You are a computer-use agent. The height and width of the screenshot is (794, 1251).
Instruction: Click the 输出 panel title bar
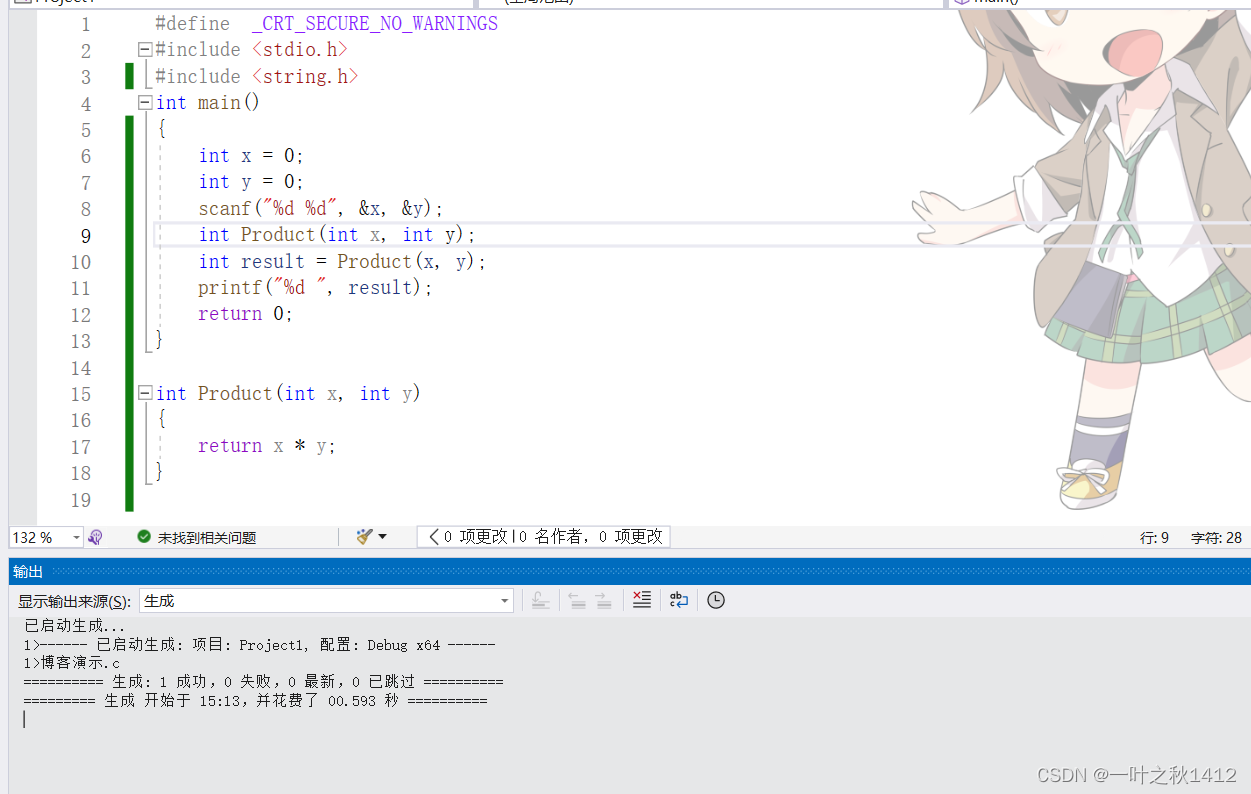(x=630, y=571)
